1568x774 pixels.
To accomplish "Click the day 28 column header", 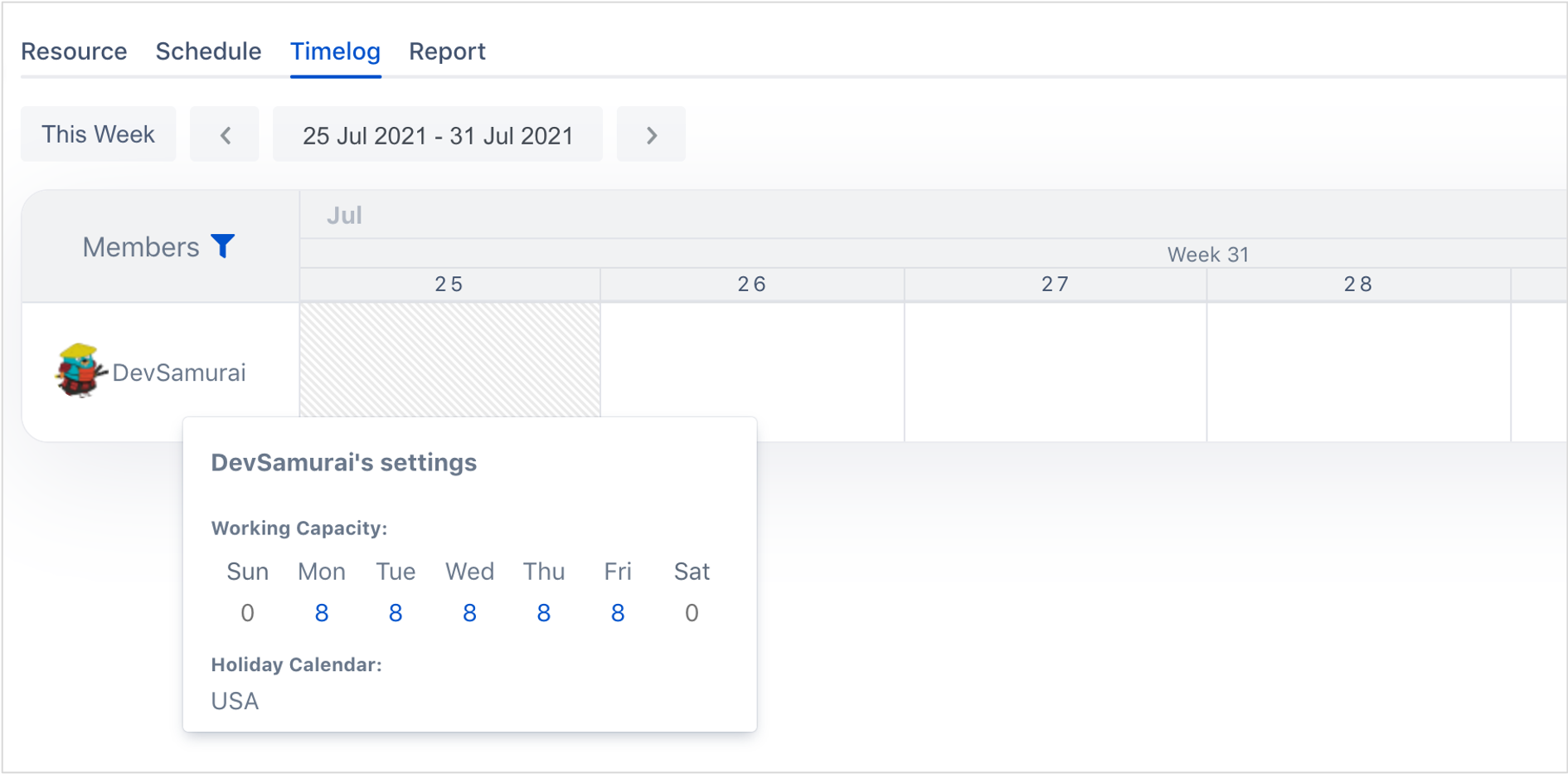I will [1357, 285].
